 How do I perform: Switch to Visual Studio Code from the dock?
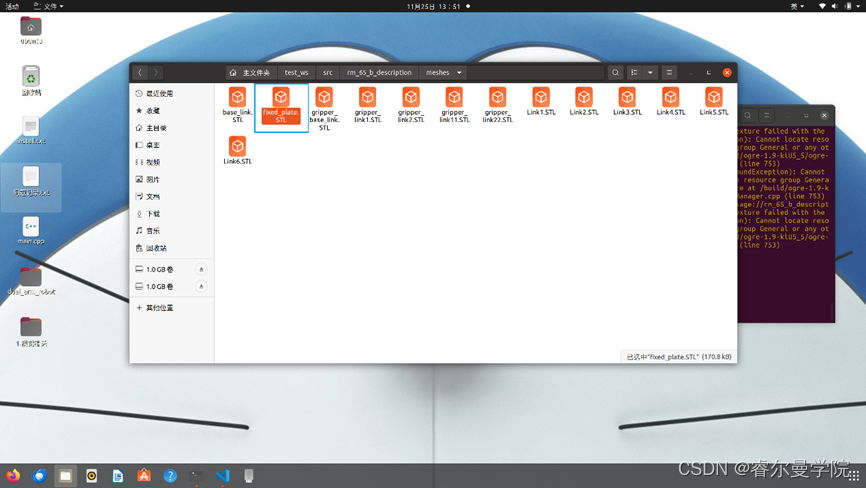223,475
